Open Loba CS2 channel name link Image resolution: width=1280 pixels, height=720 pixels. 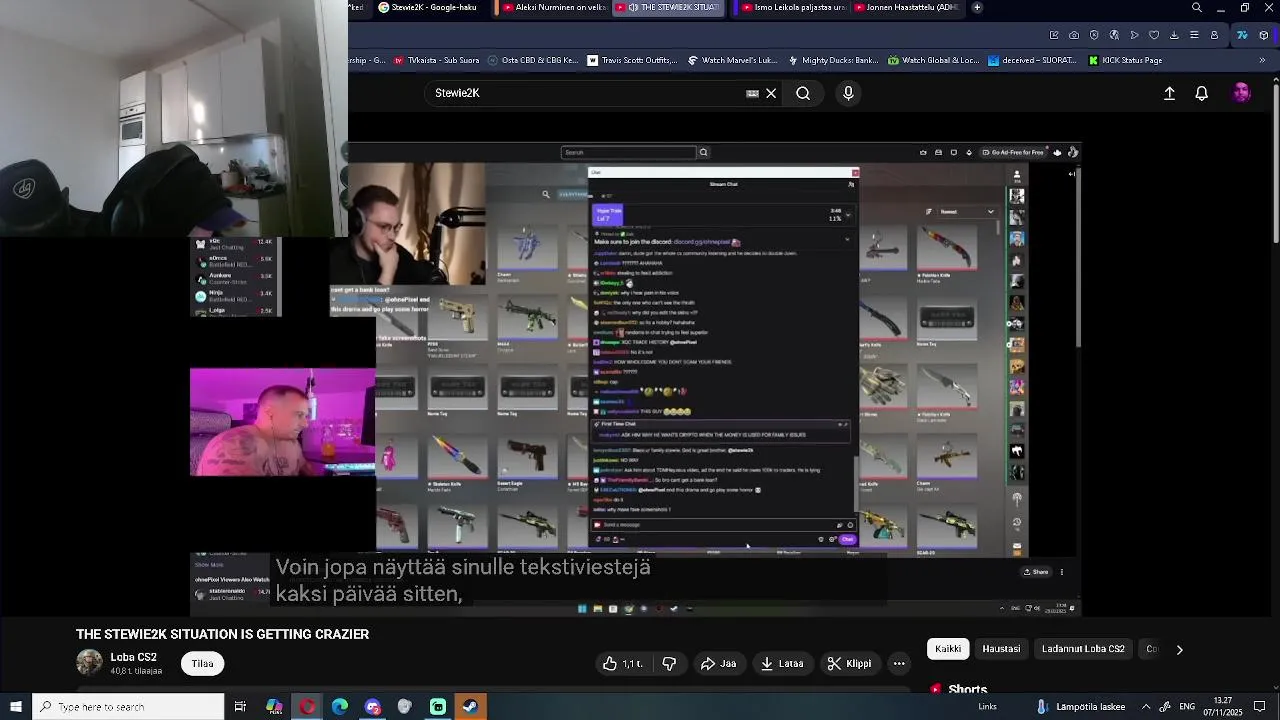133,657
